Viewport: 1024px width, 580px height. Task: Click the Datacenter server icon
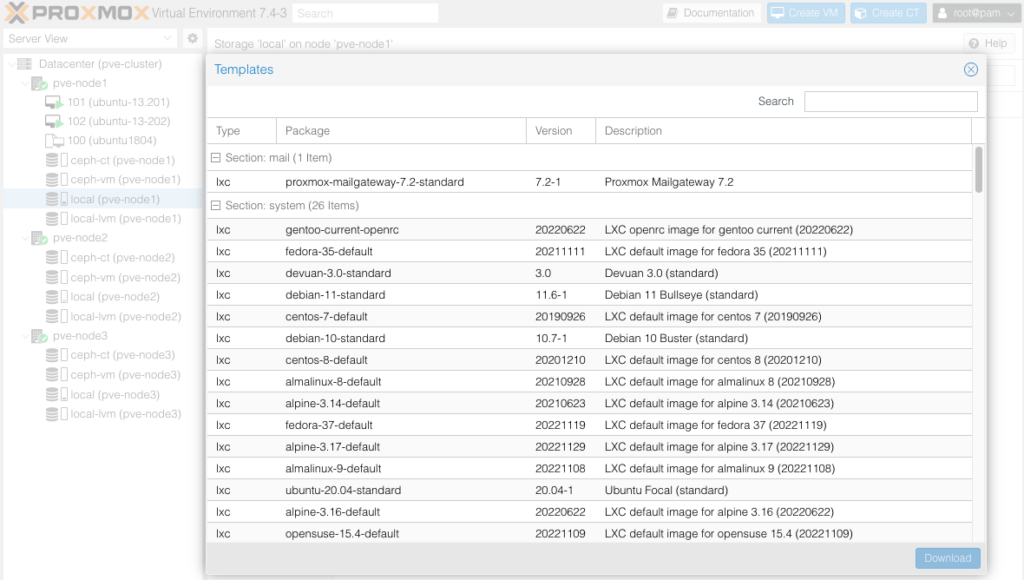pyautogui.click(x=25, y=64)
